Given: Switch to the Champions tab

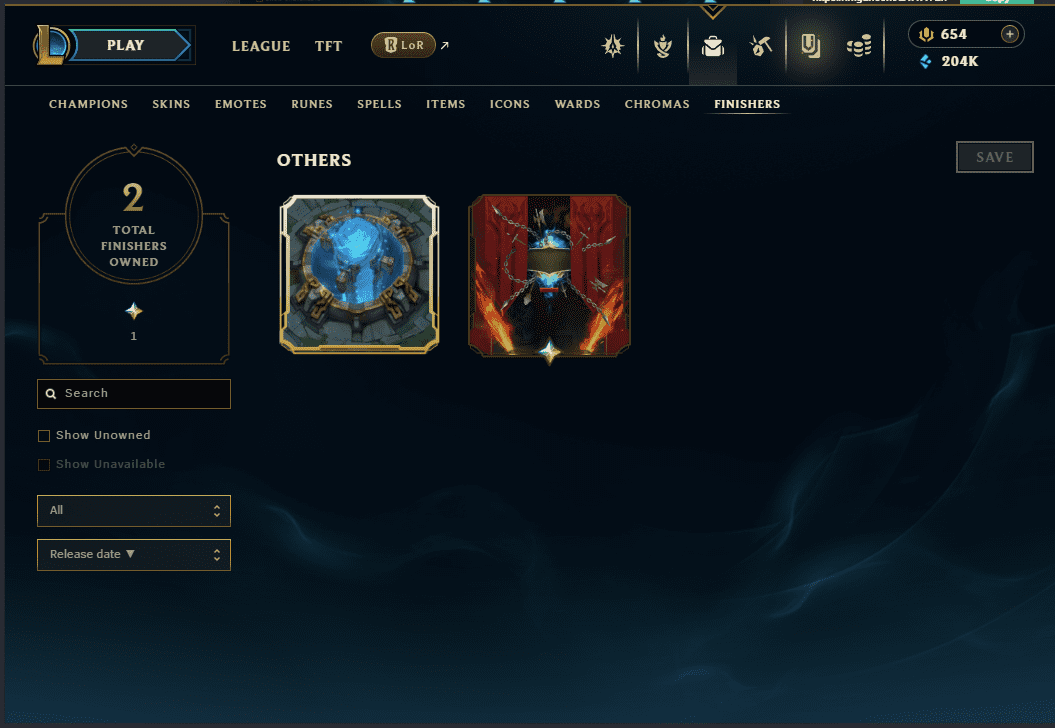Looking at the screenshot, I should tap(88, 104).
